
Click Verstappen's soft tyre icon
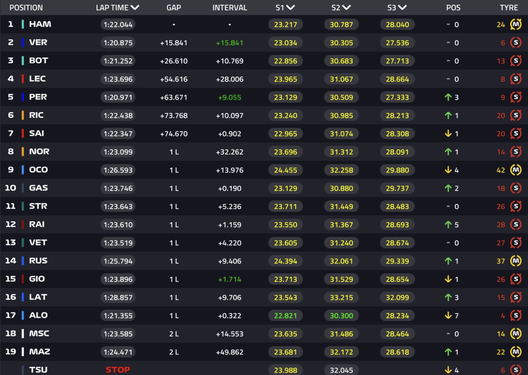(x=516, y=42)
